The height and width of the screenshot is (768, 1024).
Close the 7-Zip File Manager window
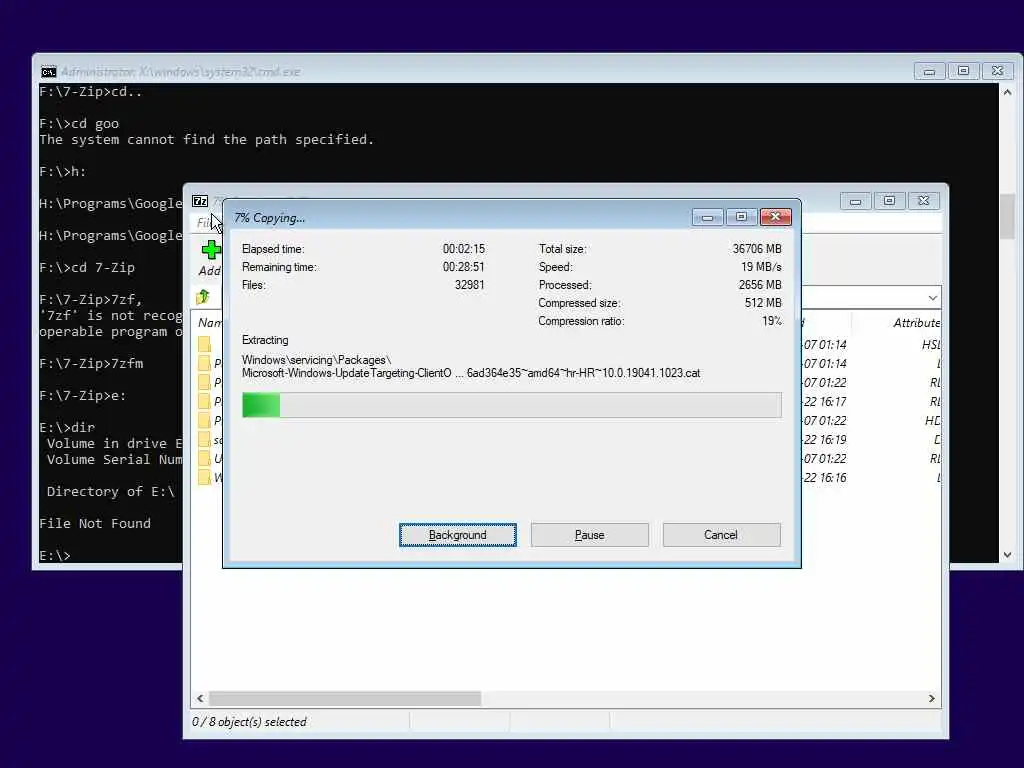pyautogui.click(x=923, y=201)
